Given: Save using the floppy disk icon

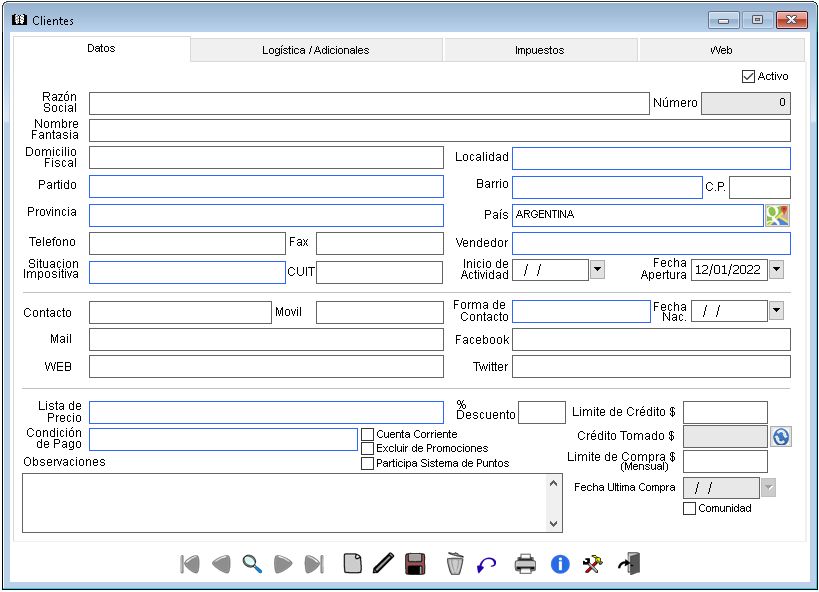Looking at the screenshot, I should click(415, 564).
